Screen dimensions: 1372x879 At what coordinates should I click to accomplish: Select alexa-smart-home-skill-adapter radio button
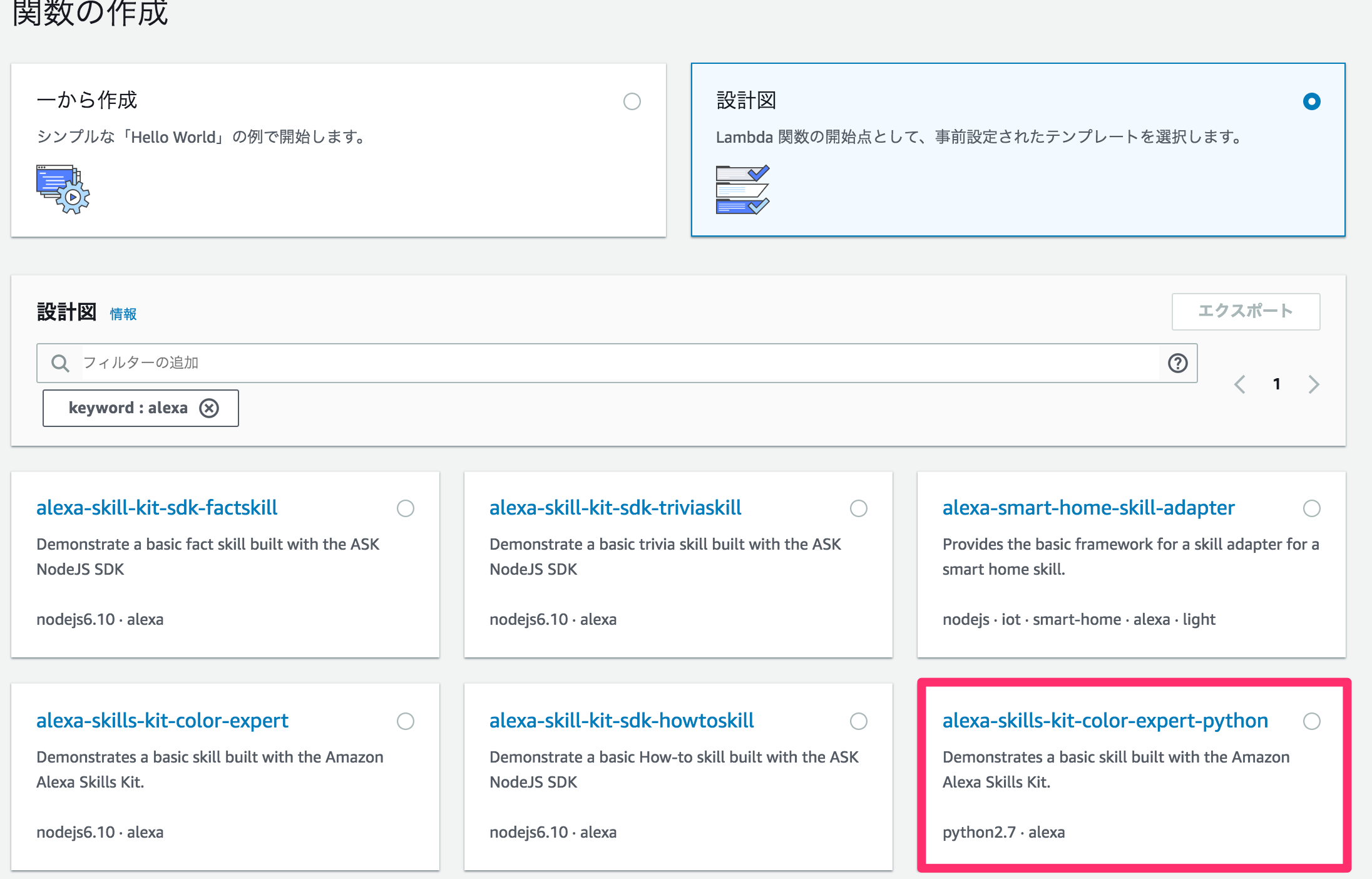(1312, 508)
